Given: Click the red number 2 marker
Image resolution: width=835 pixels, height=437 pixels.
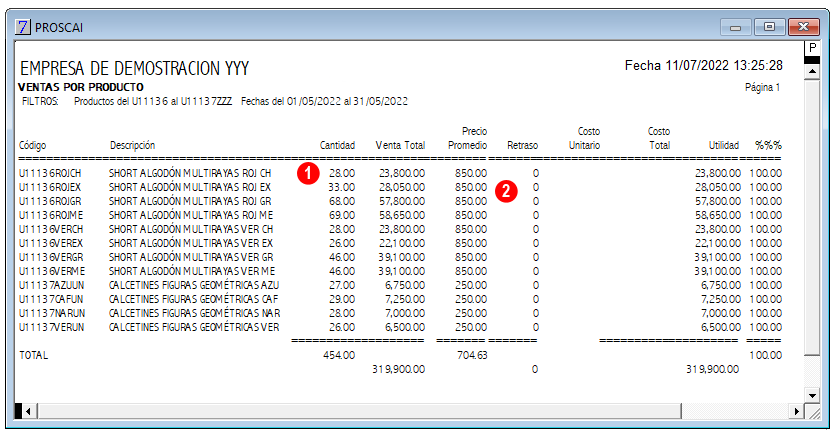Looking at the screenshot, I should coord(506,191).
